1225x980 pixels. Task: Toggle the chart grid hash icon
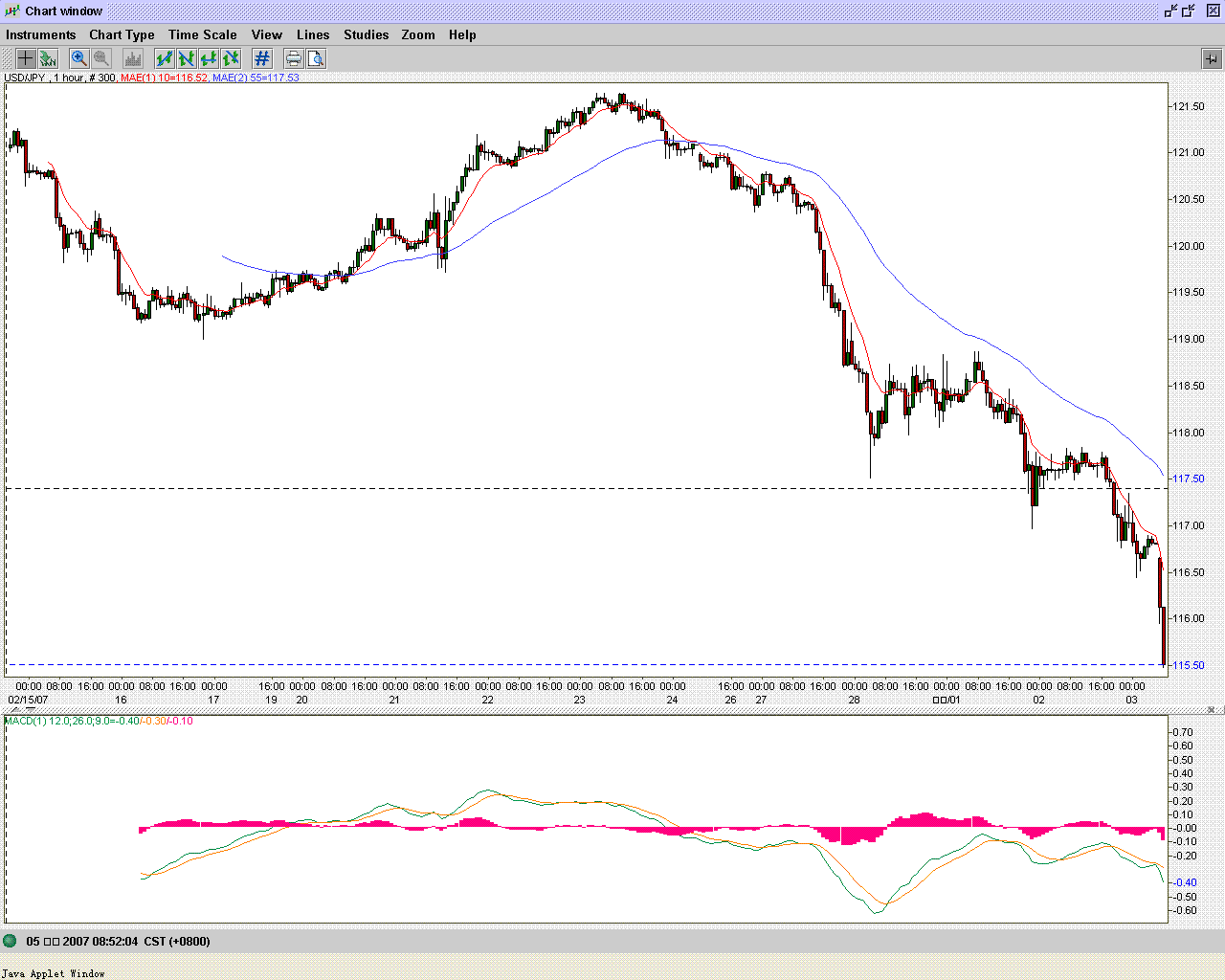click(262, 58)
